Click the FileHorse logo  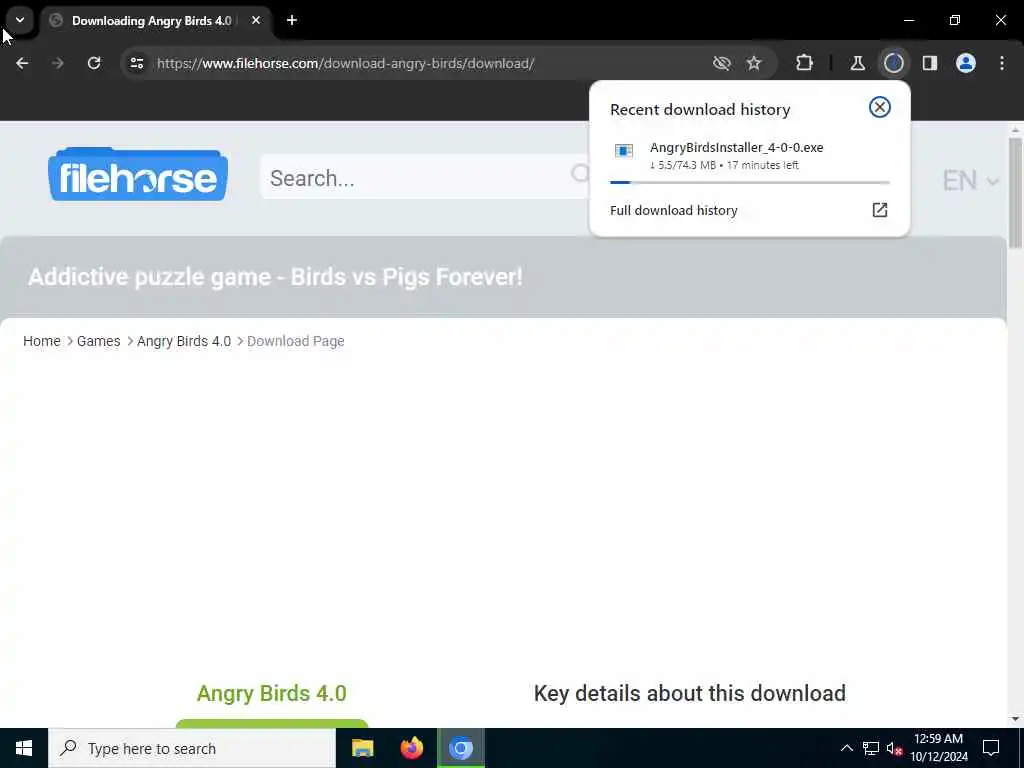coord(138,174)
